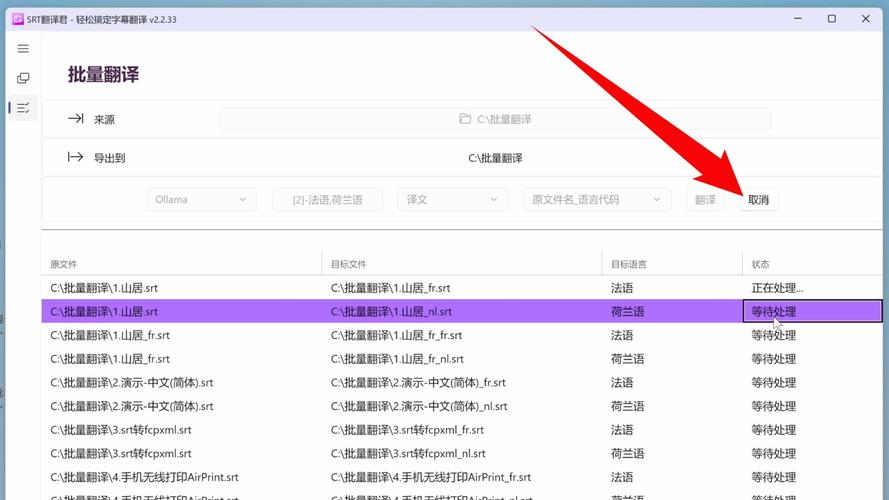Image resolution: width=889 pixels, height=500 pixels.
Task: Expand the 译文 output mode dropdown
Action: [452, 200]
